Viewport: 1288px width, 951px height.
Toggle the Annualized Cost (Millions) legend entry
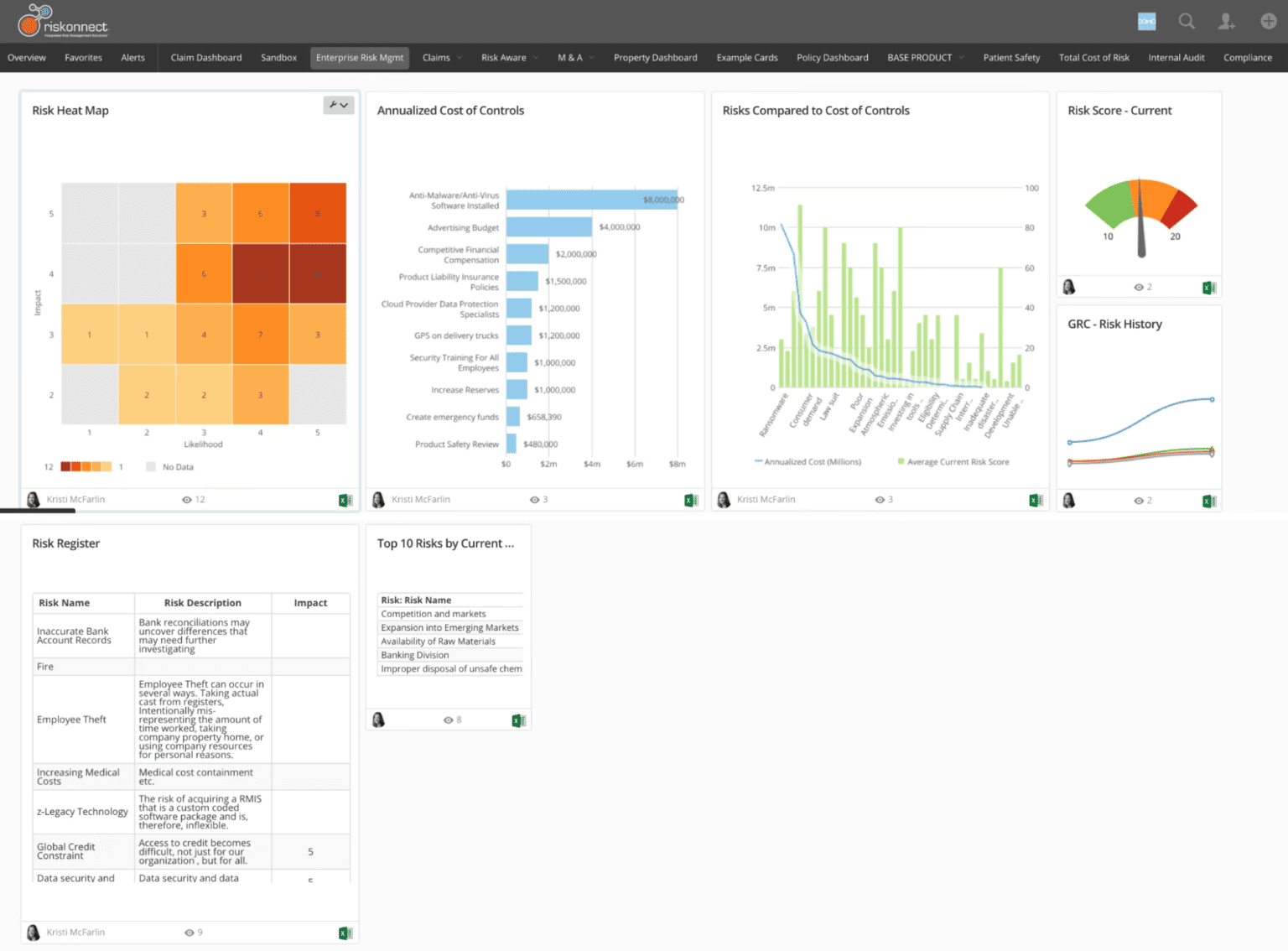click(x=807, y=461)
